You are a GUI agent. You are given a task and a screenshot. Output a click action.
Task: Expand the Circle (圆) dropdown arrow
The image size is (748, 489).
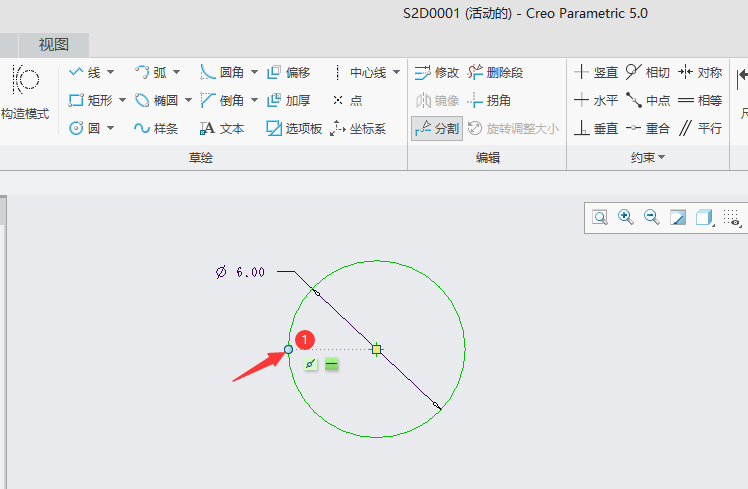tap(110, 128)
